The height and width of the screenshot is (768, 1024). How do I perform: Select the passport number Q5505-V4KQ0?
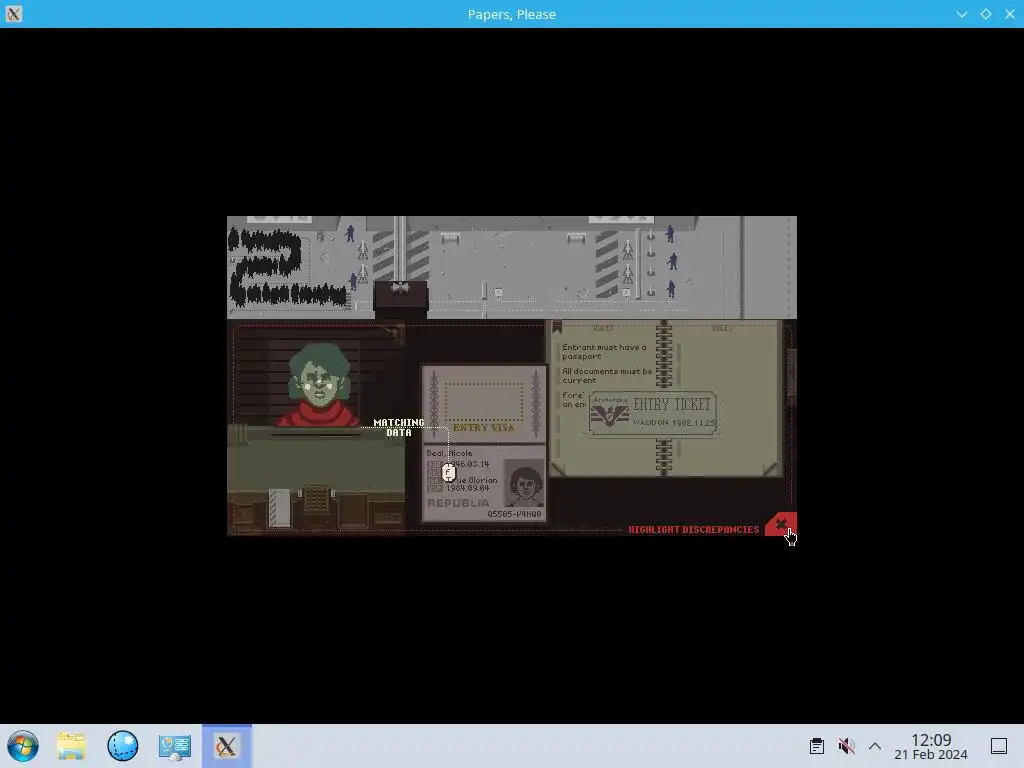click(515, 514)
